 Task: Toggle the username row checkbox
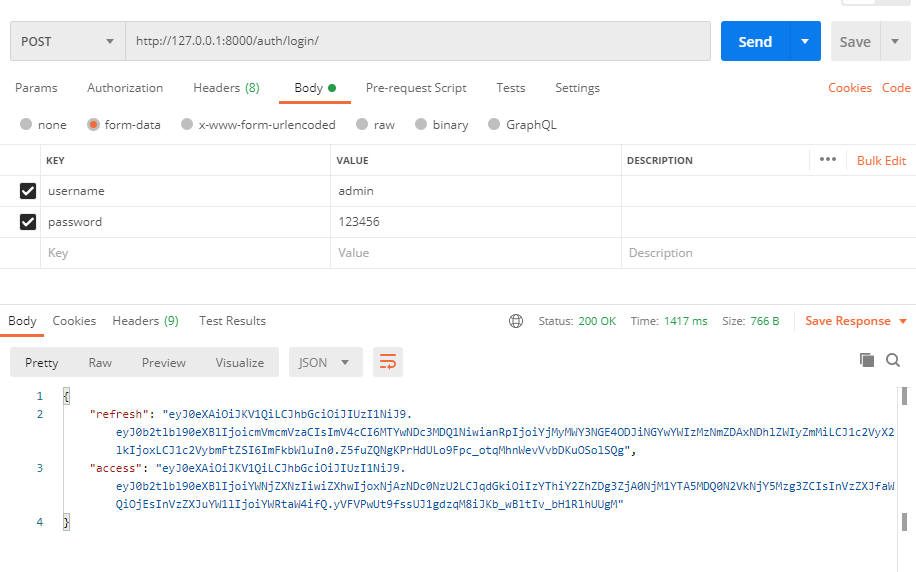click(x=28, y=191)
